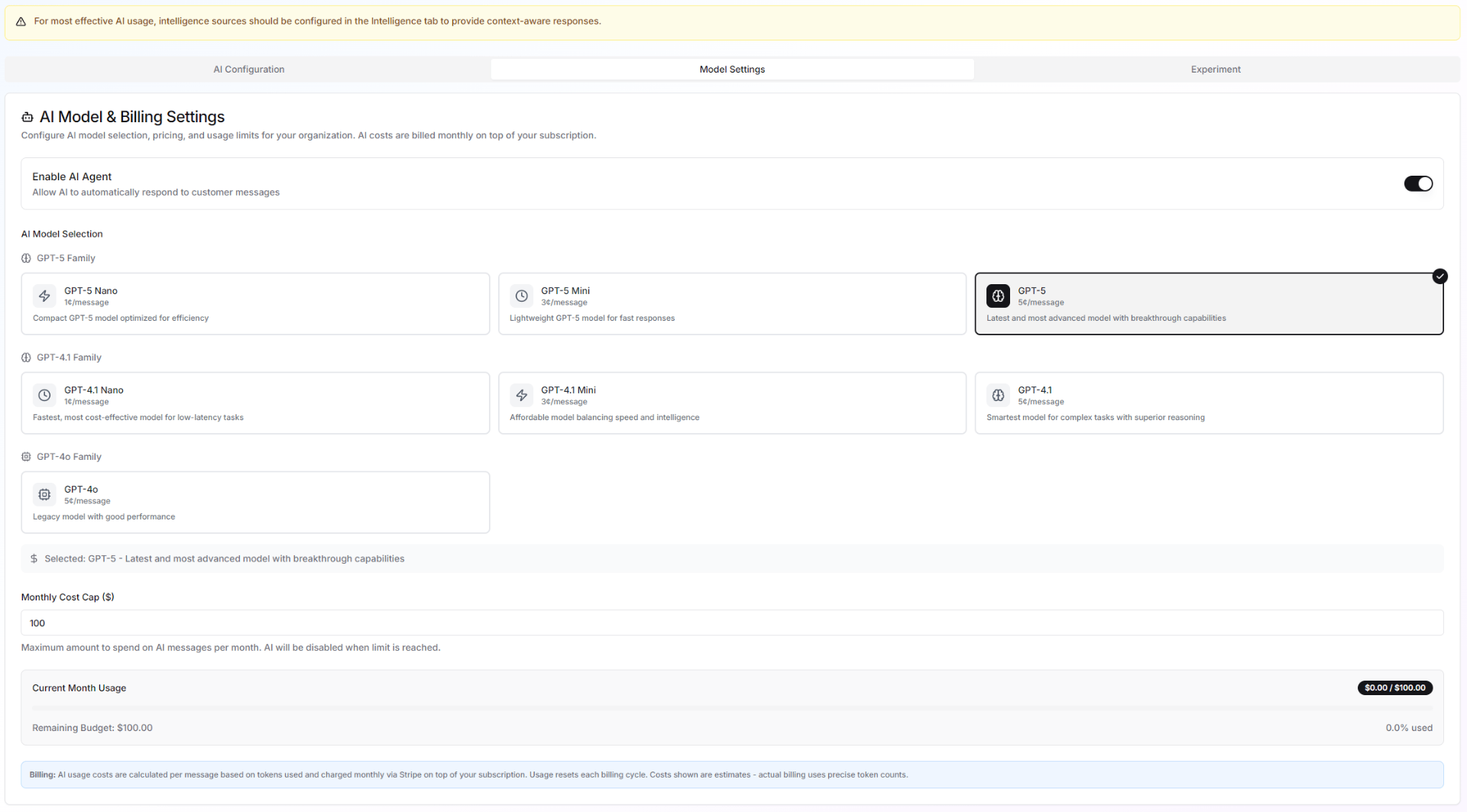This screenshot has width=1467, height=812.
Task: Click the clock icon on GPT-4.1 Nano card
Action: 45,395
